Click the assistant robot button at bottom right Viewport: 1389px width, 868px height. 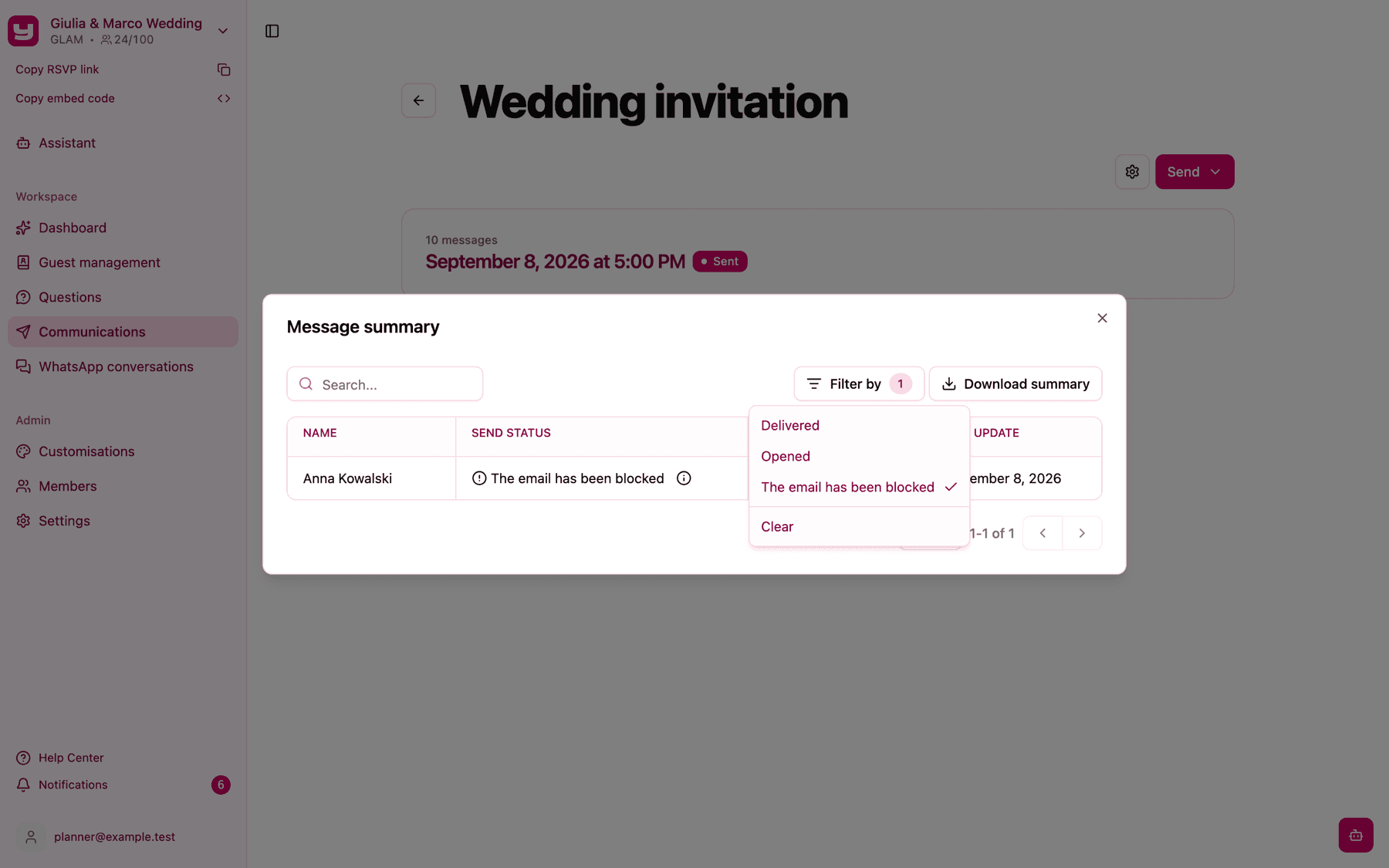1356,835
